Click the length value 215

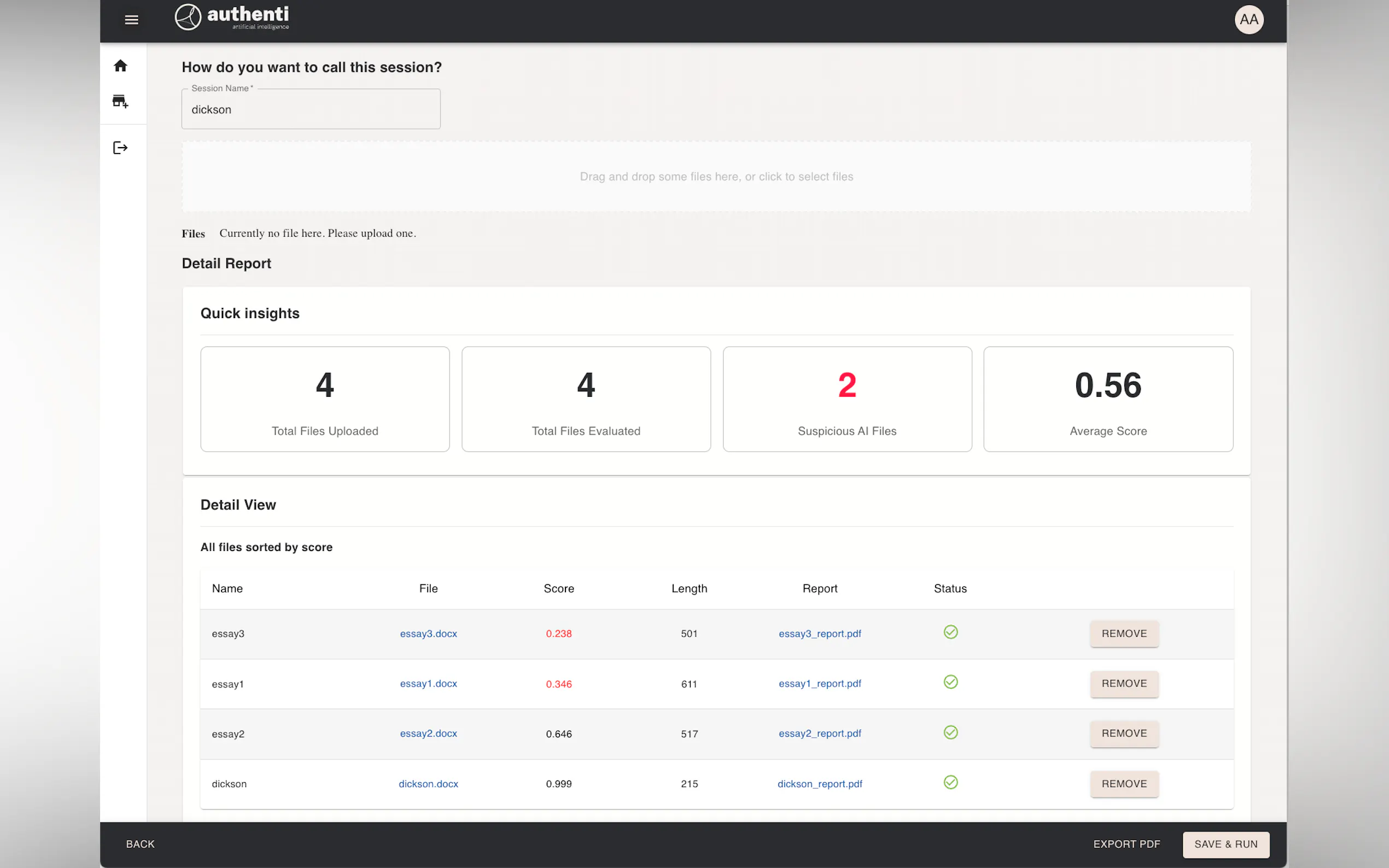coord(689,784)
